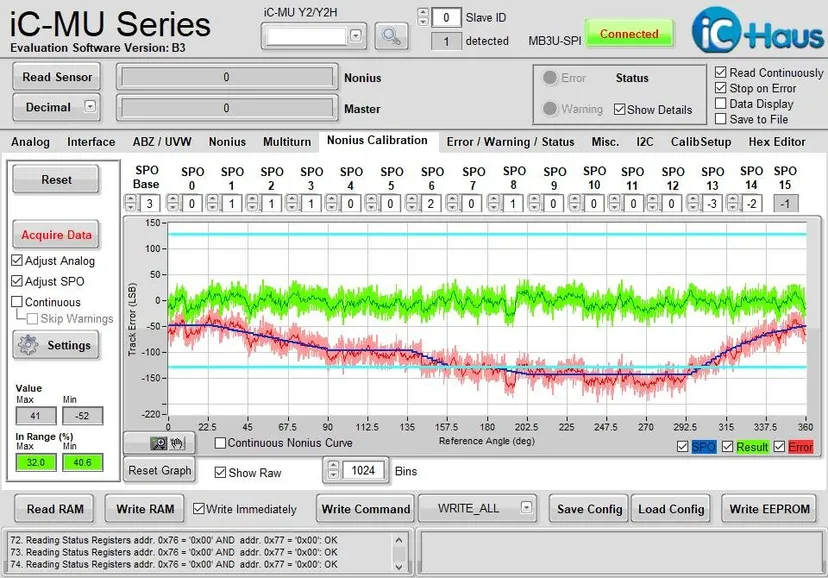Open the WRITE_ALL command dropdown
Image resolution: width=828 pixels, height=578 pixels.
[526, 507]
